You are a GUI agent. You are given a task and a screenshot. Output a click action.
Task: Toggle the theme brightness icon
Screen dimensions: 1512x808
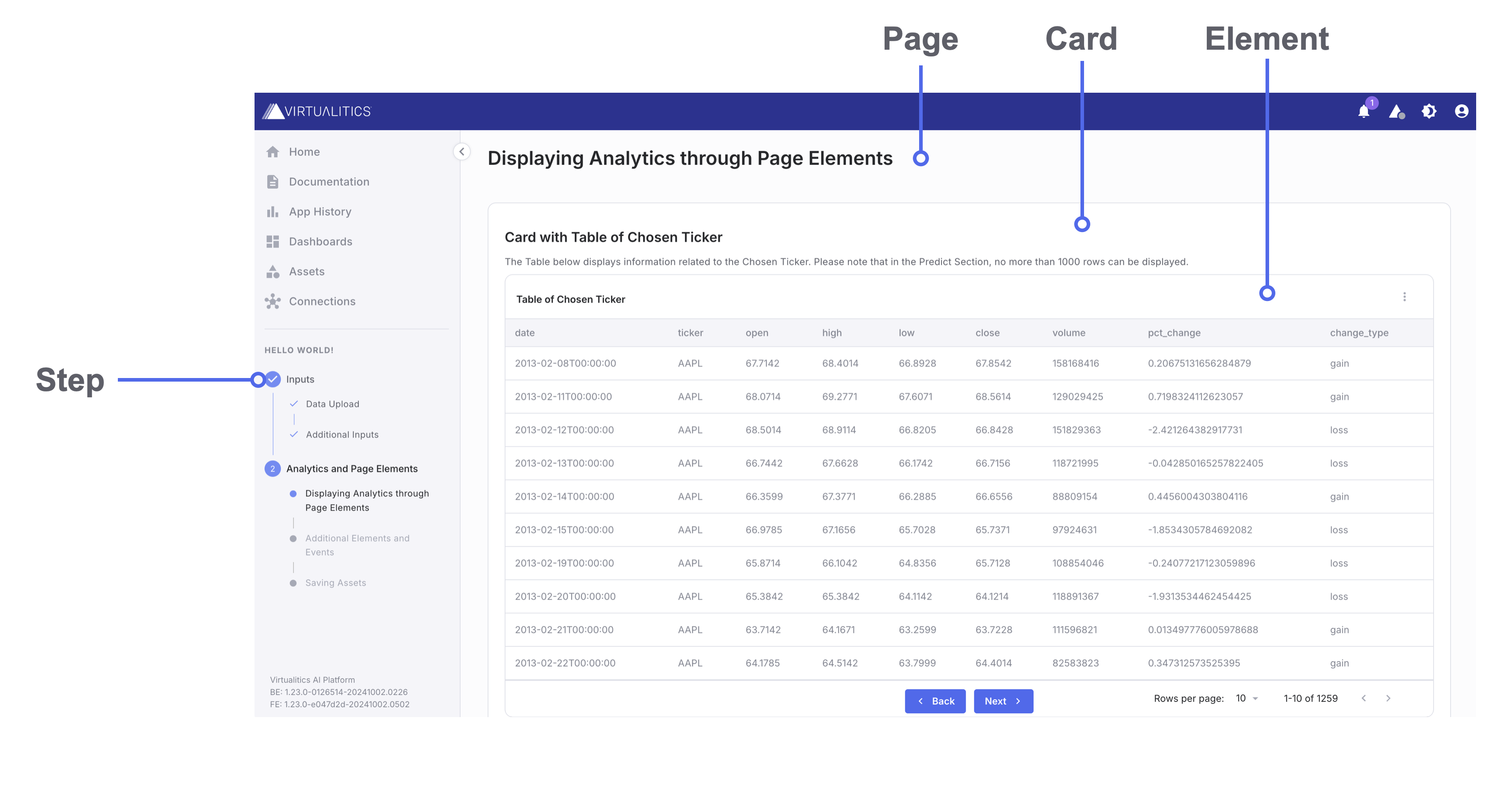(x=1429, y=111)
